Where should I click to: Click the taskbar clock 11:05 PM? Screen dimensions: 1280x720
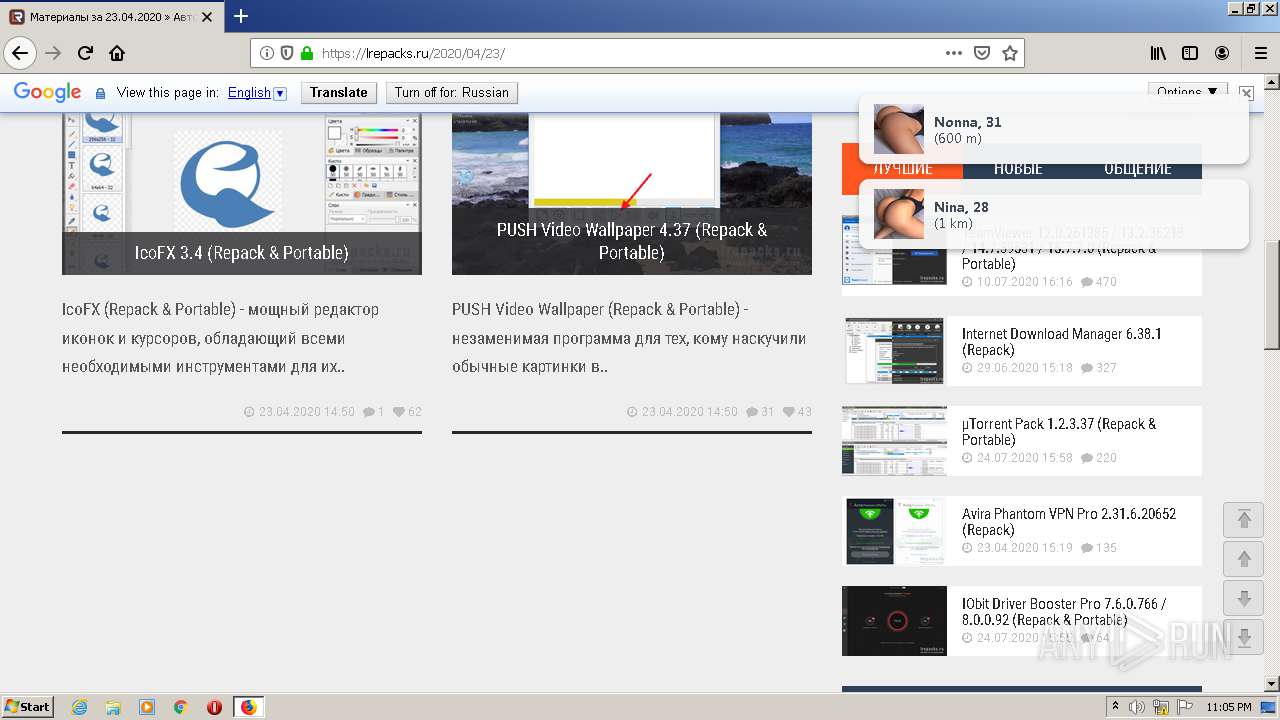tap(1228, 707)
